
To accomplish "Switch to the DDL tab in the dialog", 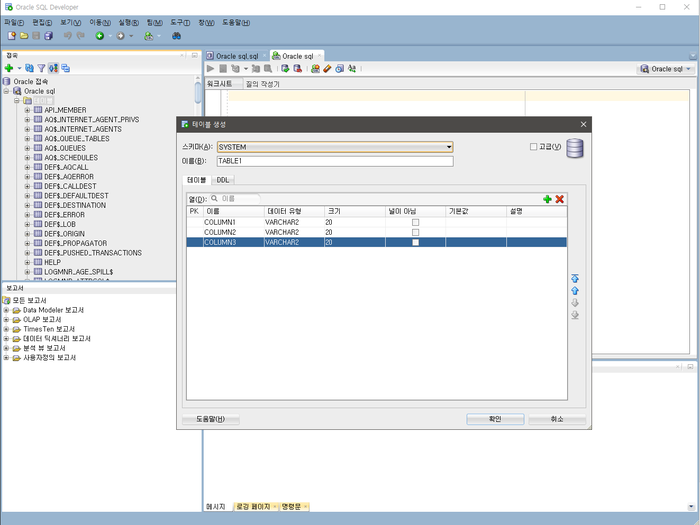I will tap(223, 180).
